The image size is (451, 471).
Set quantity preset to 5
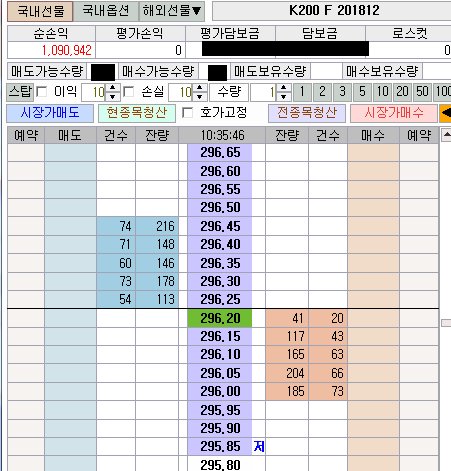tap(362, 92)
